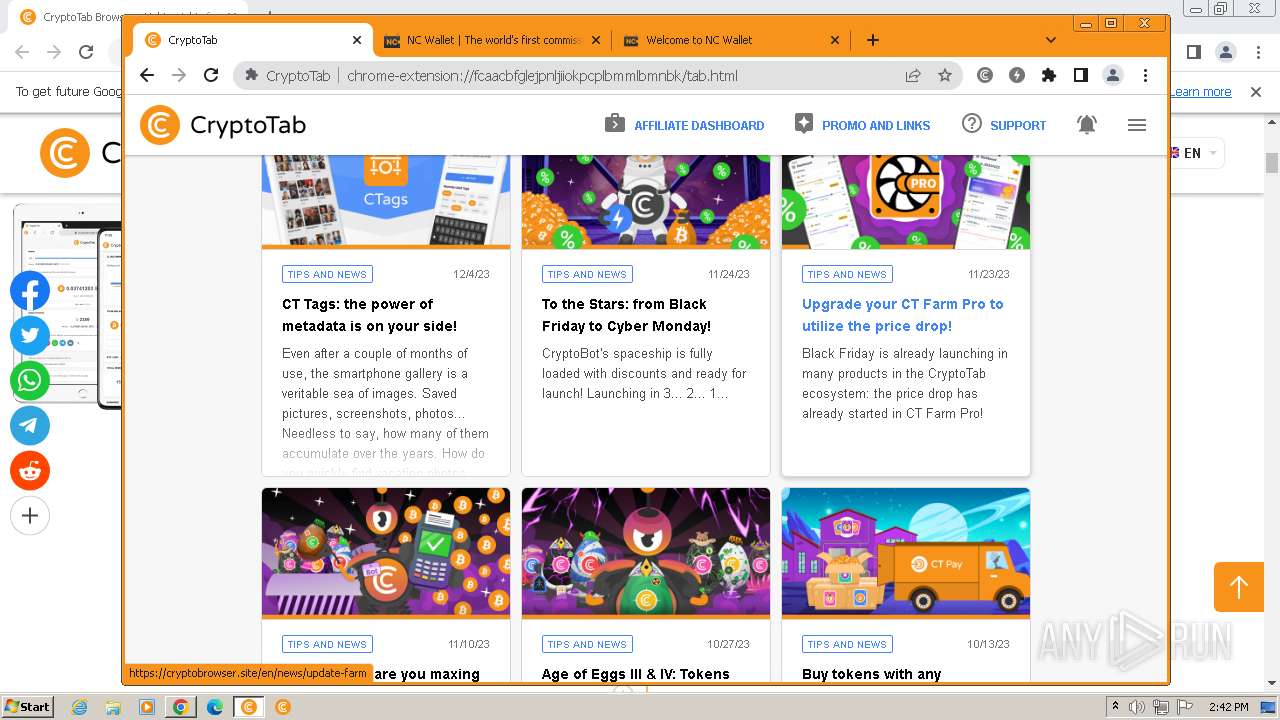Open article Upgrade your CT Farm Pro
The height and width of the screenshot is (720, 1280).
(902, 315)
